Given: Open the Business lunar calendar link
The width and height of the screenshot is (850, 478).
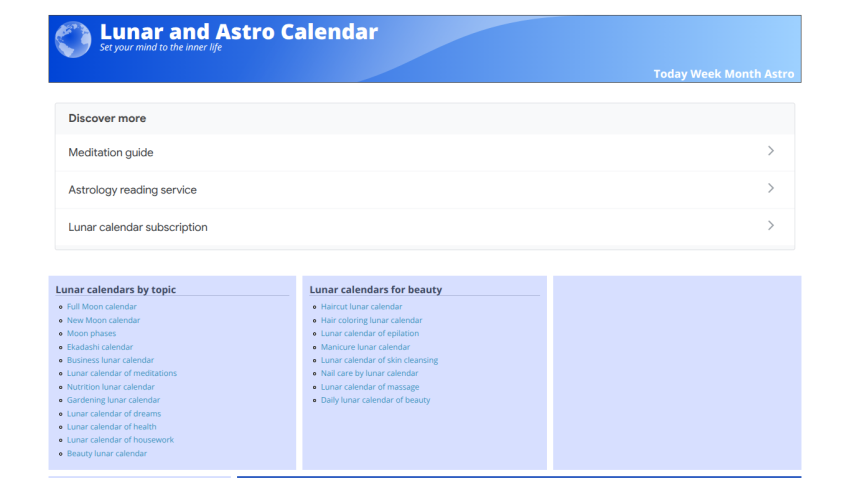Looking at the screenshot, I should (110, 360).
